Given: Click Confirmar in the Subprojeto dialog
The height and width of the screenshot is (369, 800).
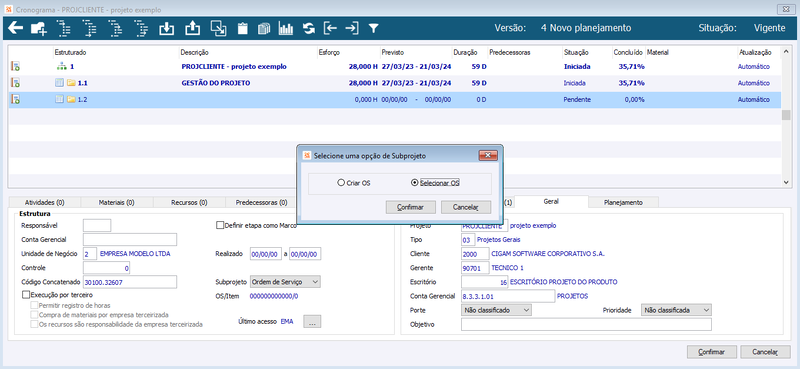Looking at the screenshot, I should tap(411, 207).
